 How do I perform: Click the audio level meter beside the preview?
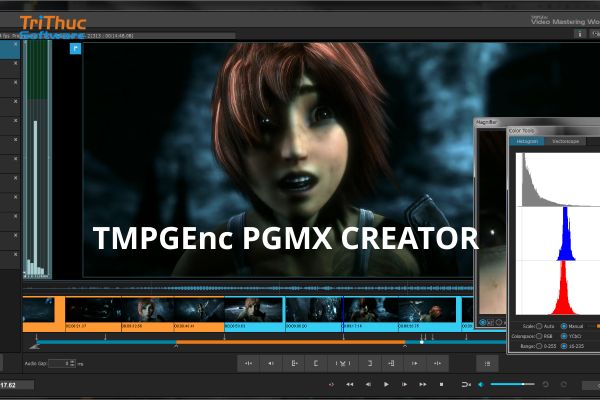point(37,160)
